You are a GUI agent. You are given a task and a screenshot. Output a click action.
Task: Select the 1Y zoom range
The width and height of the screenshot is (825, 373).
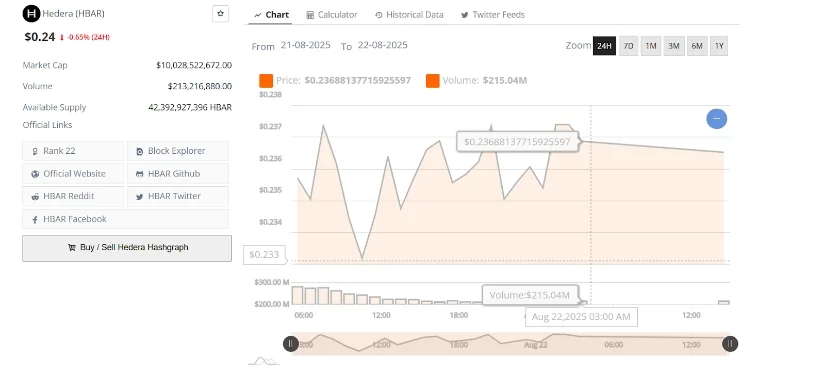719,46
